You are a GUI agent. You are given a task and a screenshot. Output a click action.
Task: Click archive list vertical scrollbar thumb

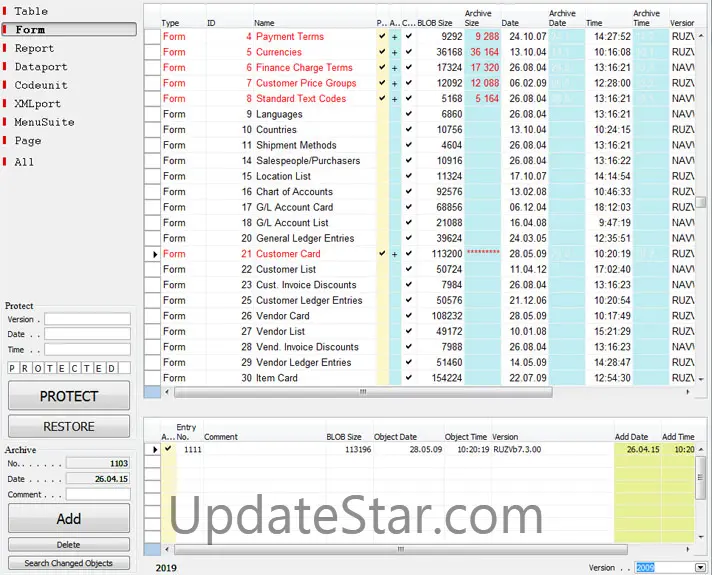701,477
